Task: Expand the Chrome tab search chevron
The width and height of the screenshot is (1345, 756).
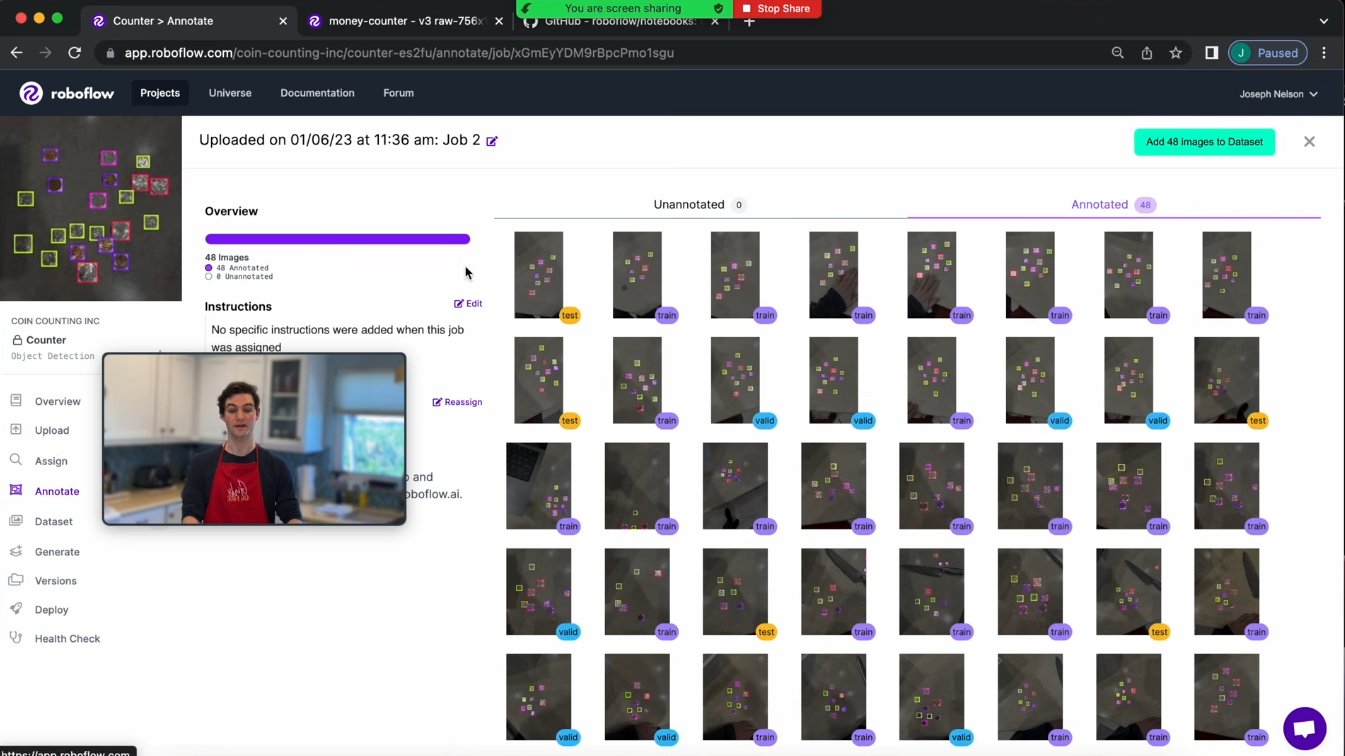Action: [1324, 21]
